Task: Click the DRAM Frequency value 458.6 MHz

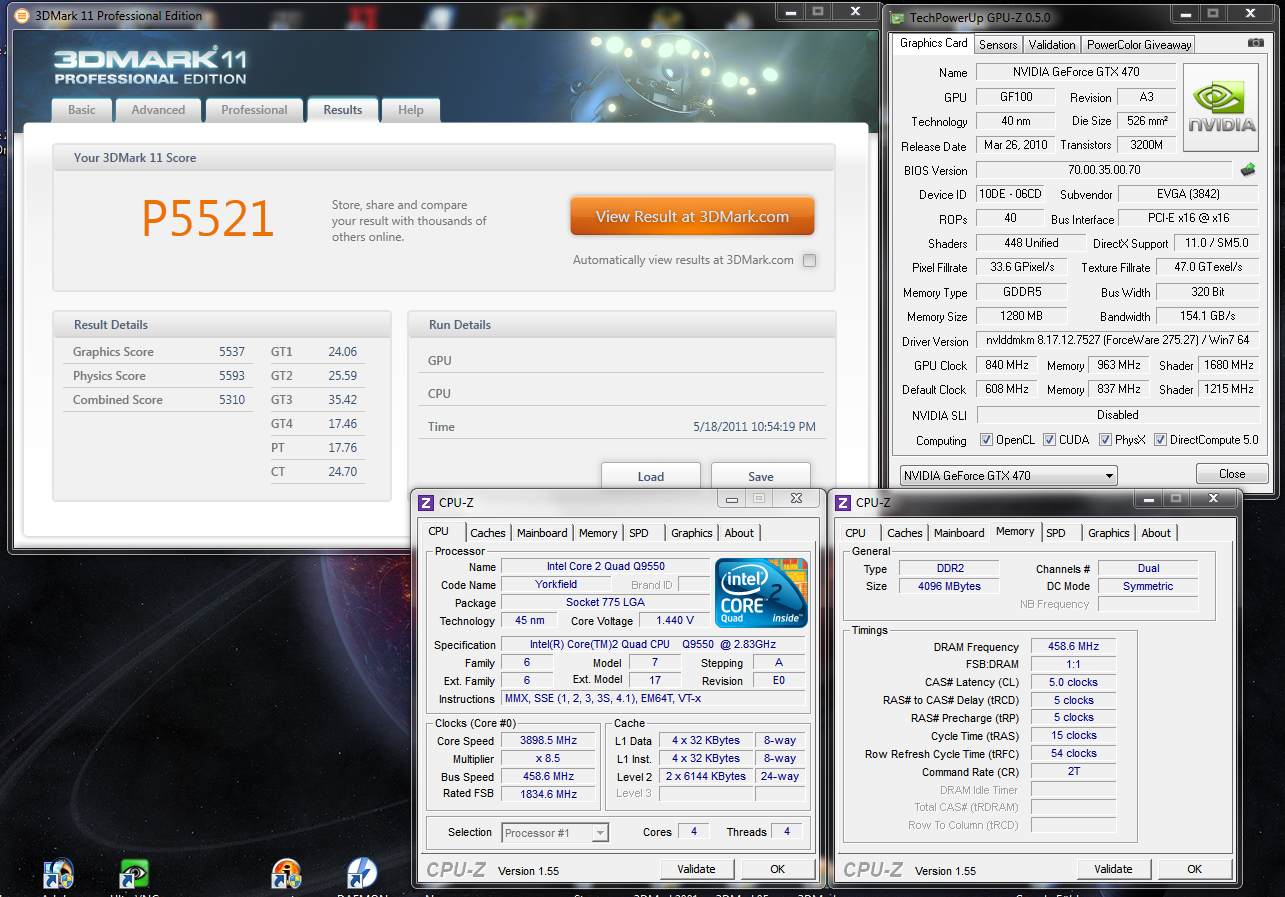Action: [x=1074, y=647]
